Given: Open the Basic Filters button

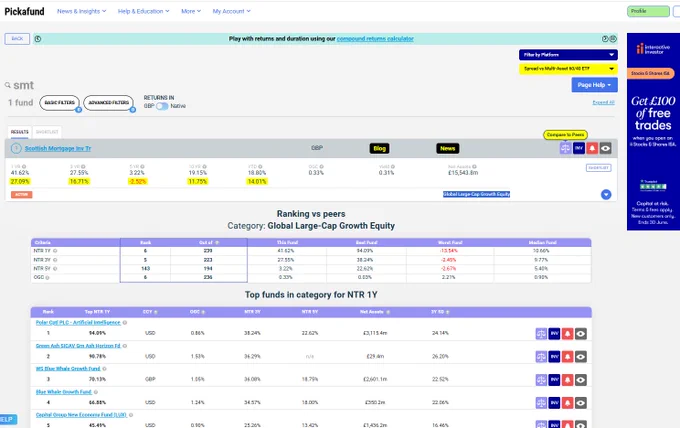Looking at the screenshot, I should coord(60,103).
